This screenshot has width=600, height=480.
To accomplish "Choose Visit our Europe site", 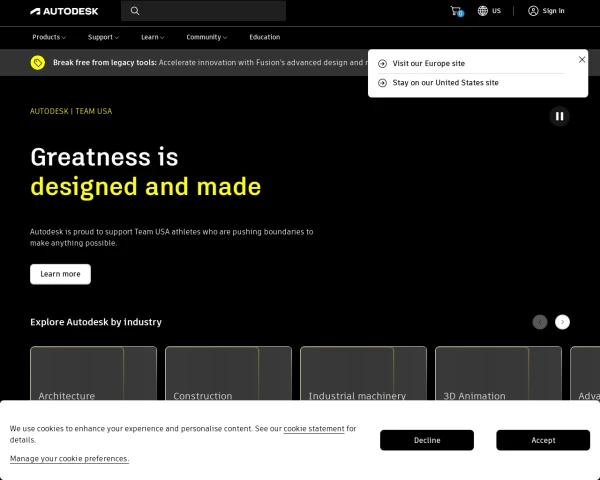I will (429, 64).
